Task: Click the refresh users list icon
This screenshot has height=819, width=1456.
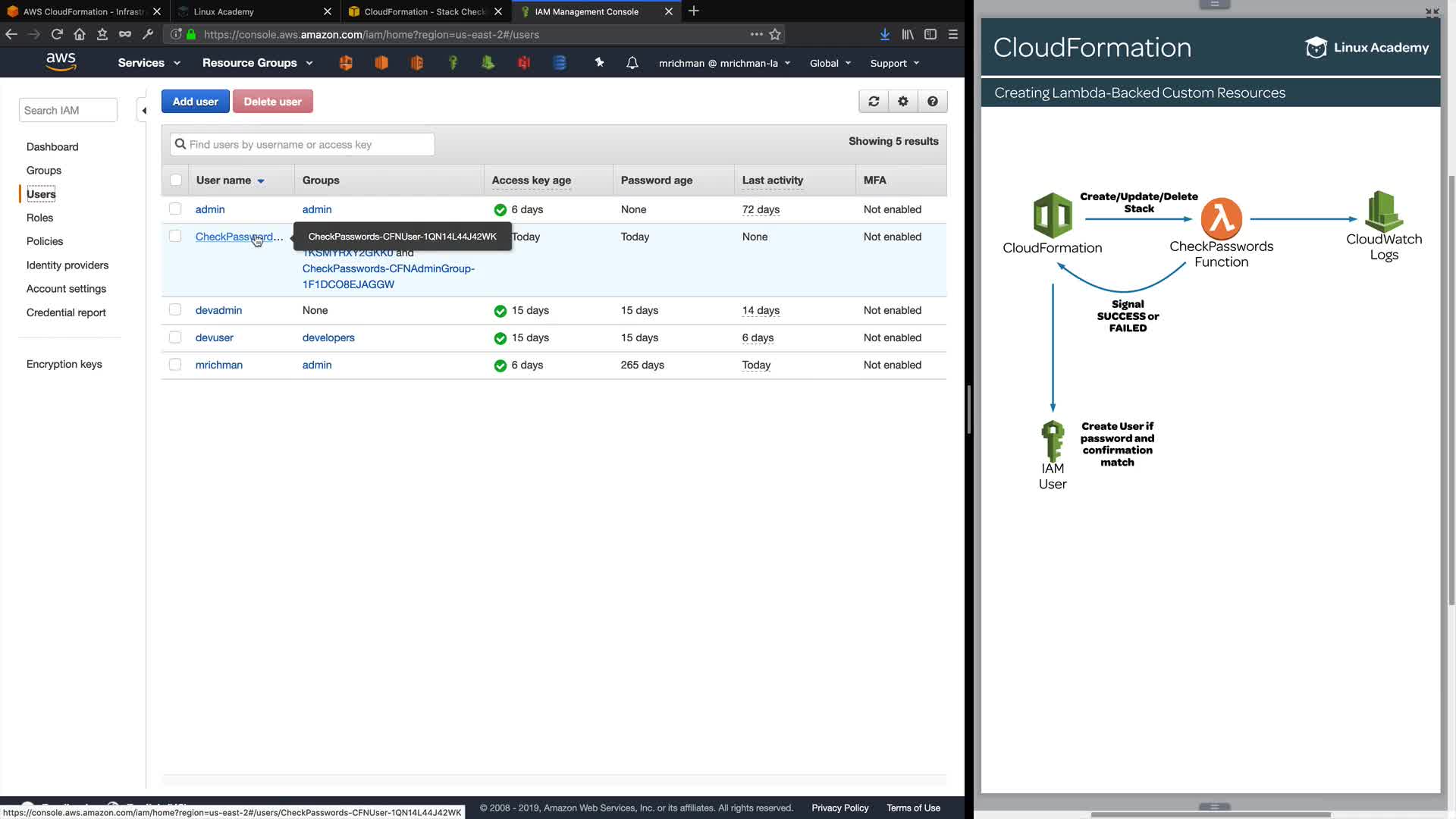Action: 874,102
